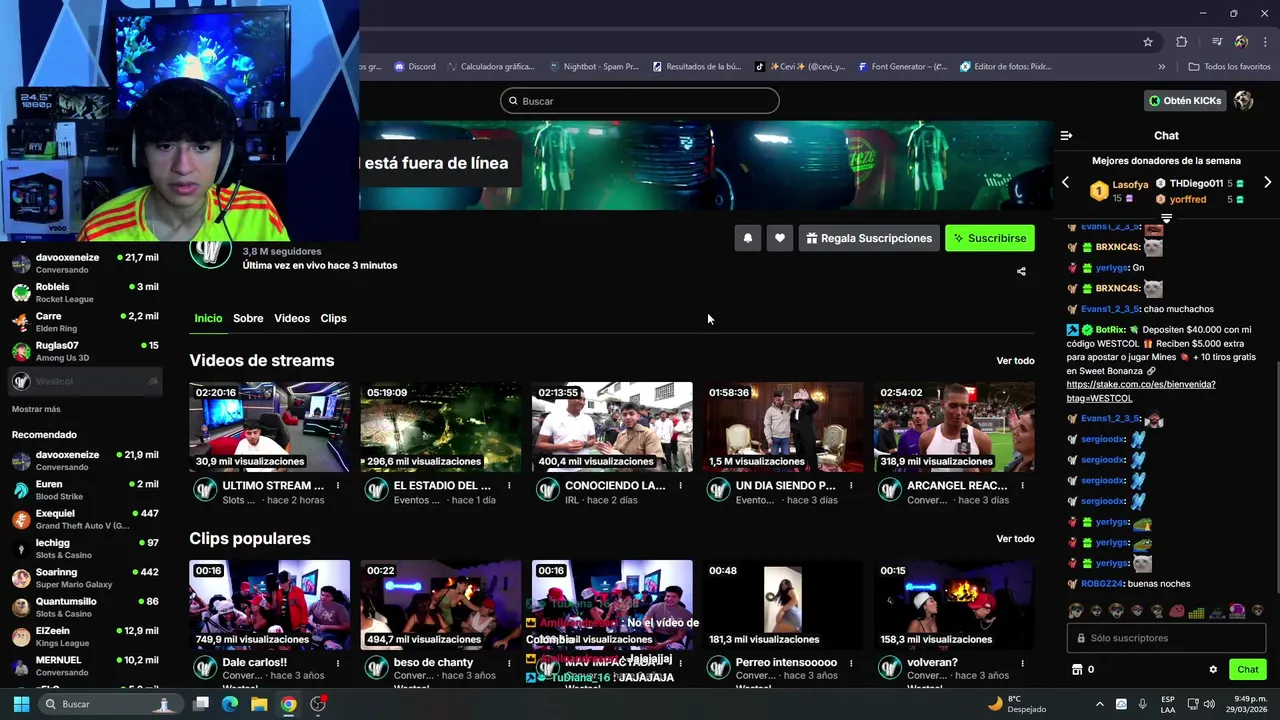Open the Discord bookmark
Viewport: 1280px width, 720px height.
click(x=414, y=67)
